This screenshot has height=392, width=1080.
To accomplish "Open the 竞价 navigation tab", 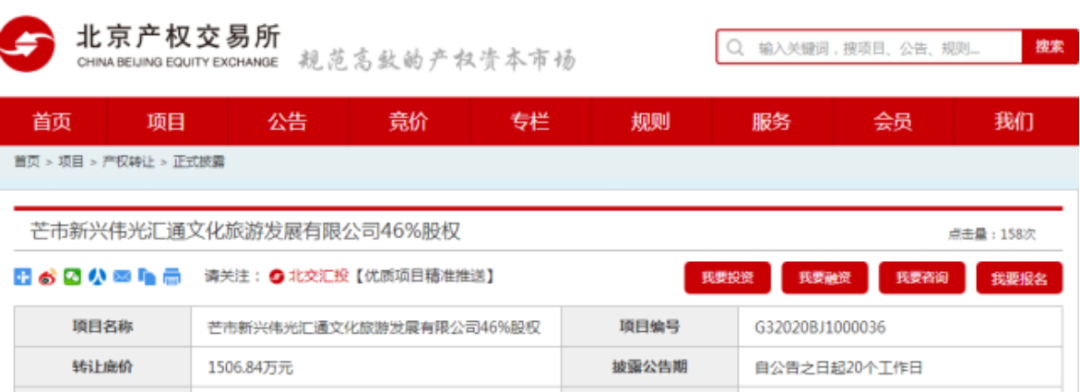I will 408,122.
